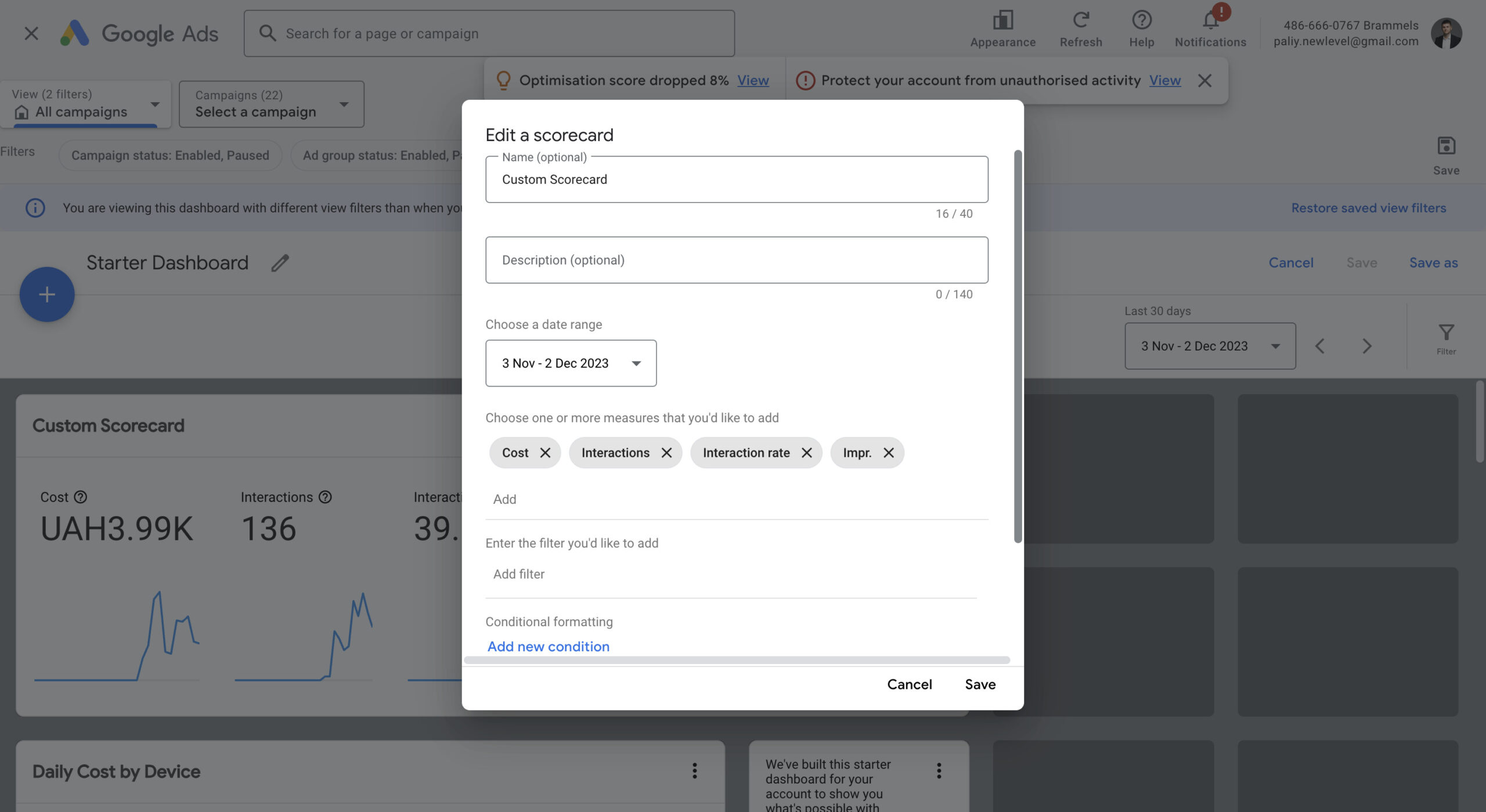Cancel the Edit a scorecard dialog

(909, 684)
